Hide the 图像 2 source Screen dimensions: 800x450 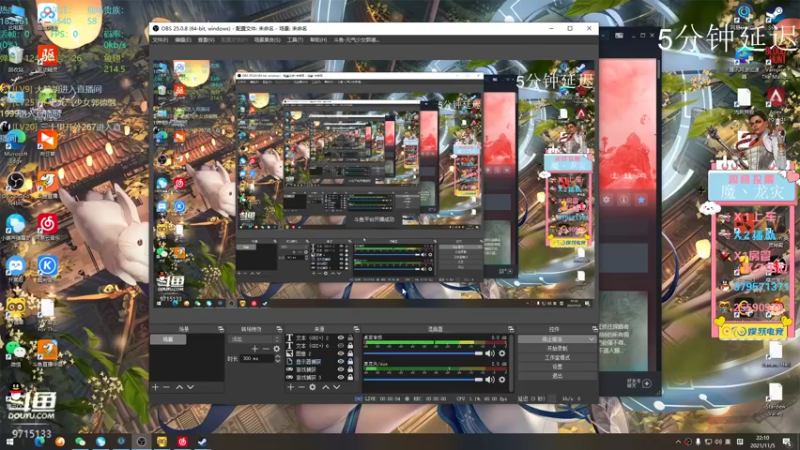(x=341, y=353)
